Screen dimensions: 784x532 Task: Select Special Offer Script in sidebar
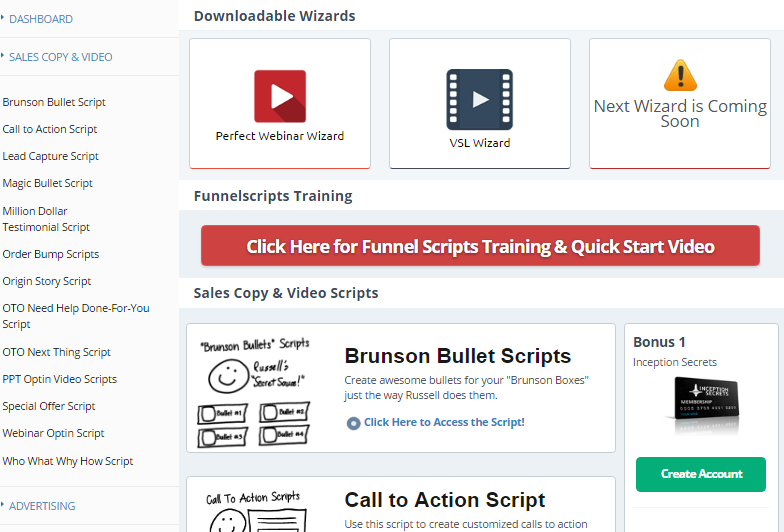click(48, 406)
